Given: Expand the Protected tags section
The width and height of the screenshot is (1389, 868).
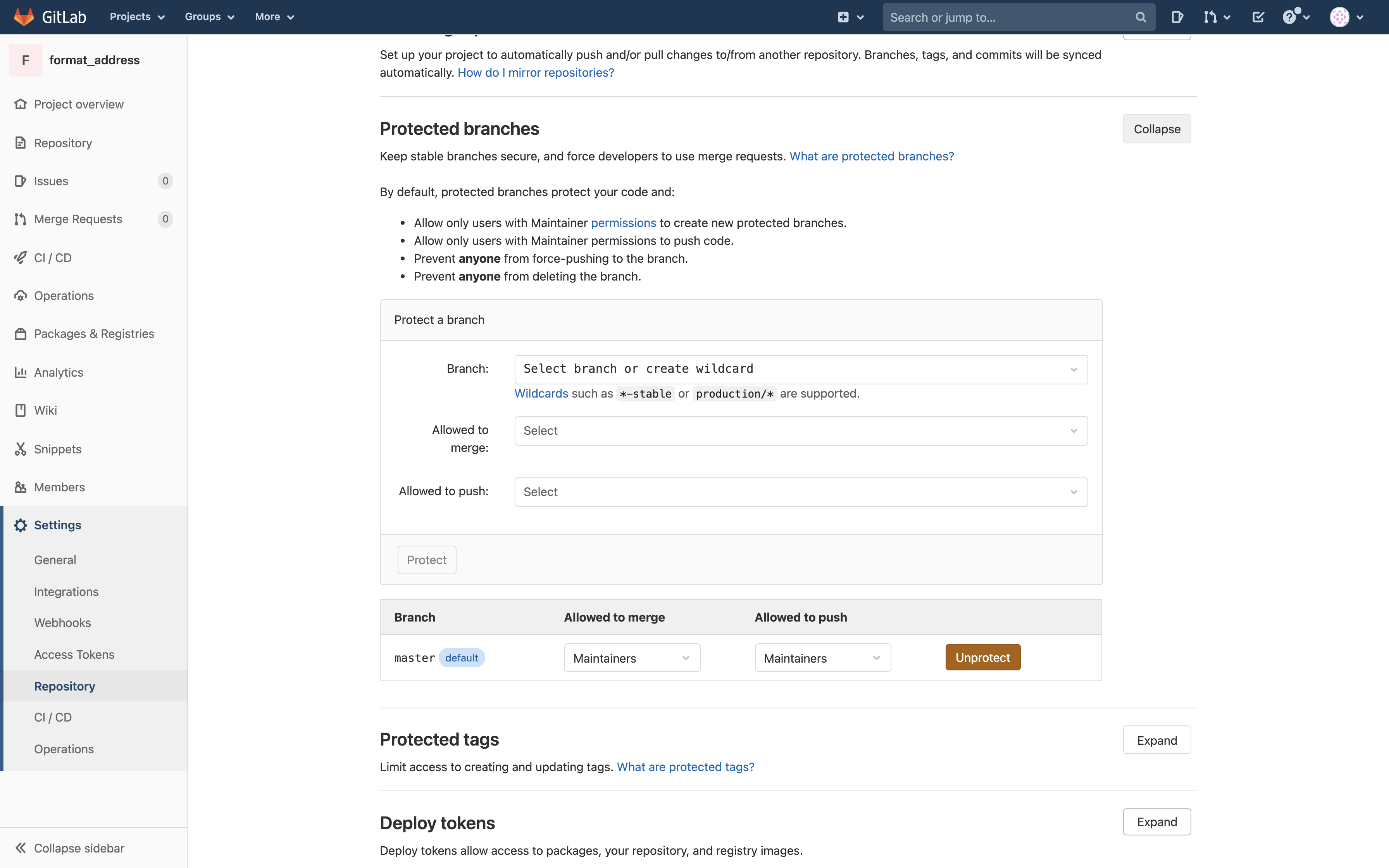Looking at the screenshot, I should (x=1156, y=741).
